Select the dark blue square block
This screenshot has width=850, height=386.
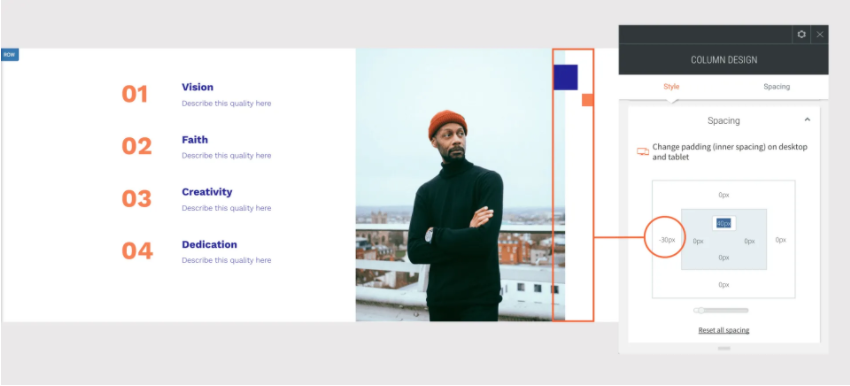click(x=565, y=77)
